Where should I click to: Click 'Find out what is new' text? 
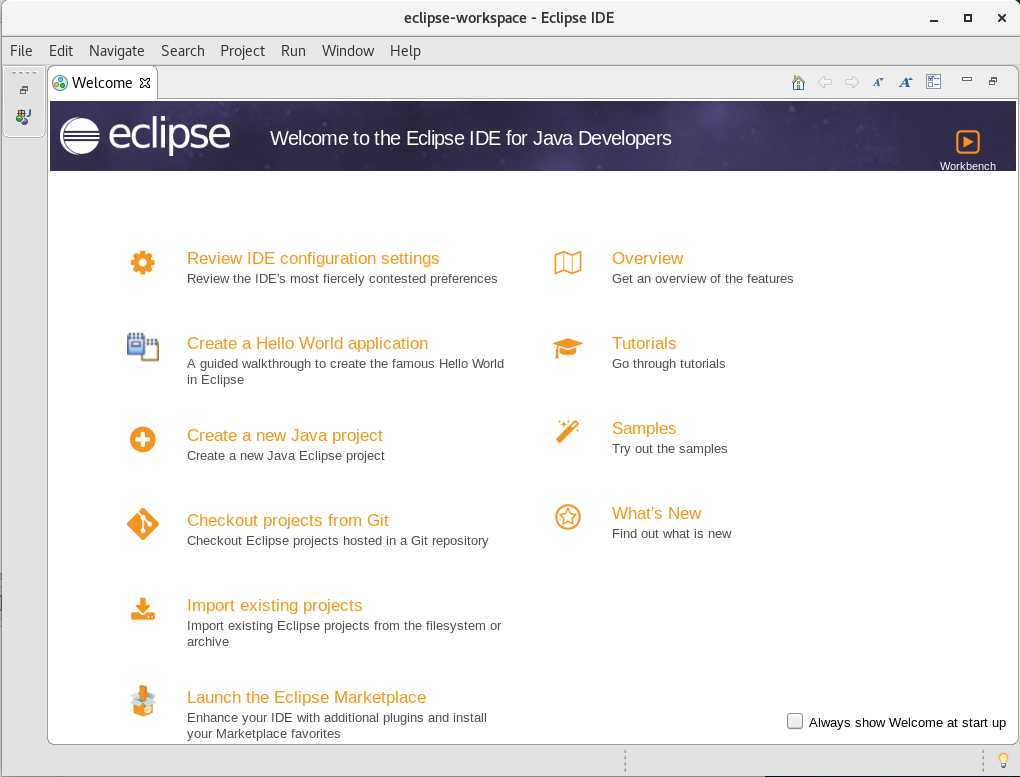(671, 534)
